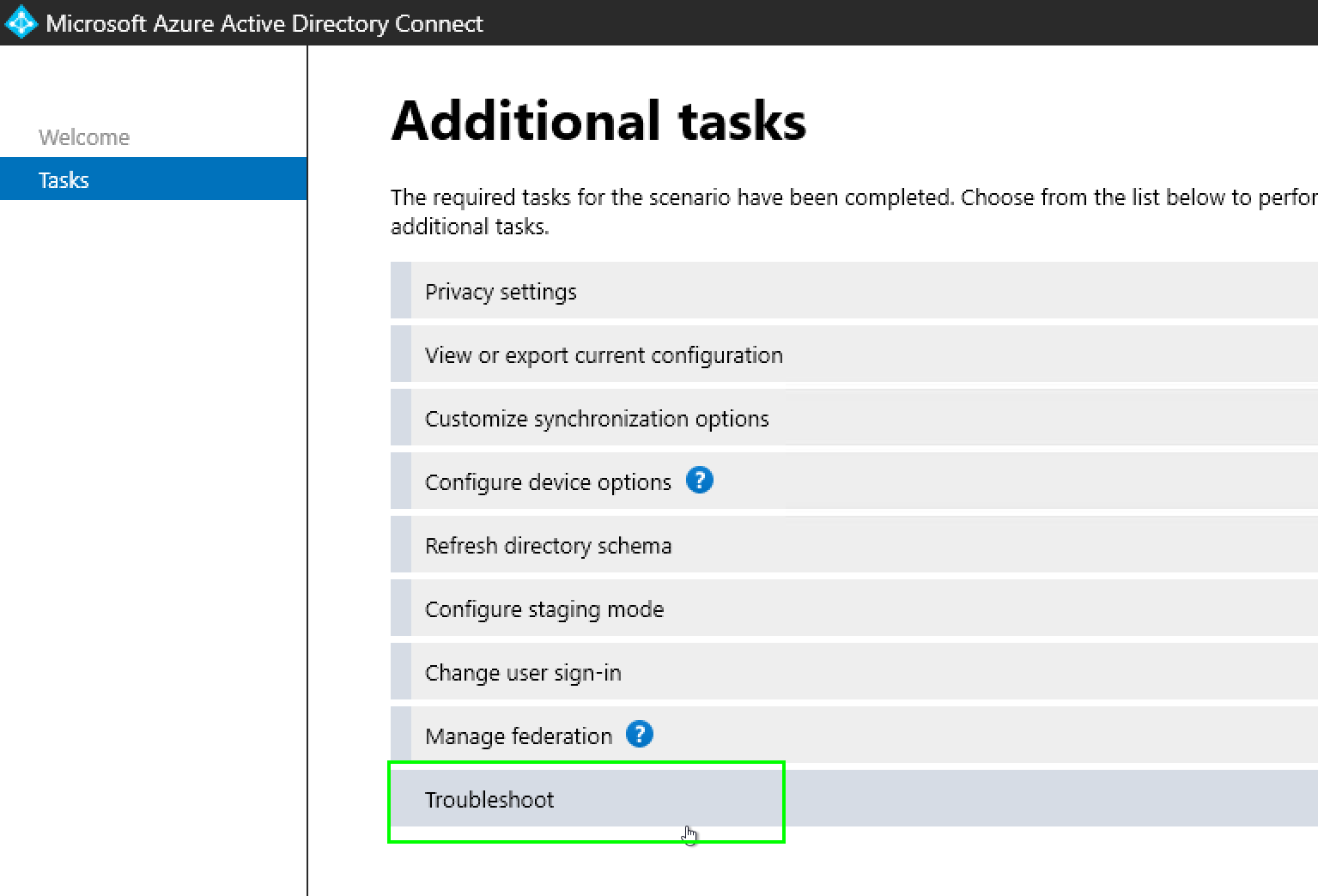Open Configure staging mode task
1318x896 pixels.
tap(854, 608)
